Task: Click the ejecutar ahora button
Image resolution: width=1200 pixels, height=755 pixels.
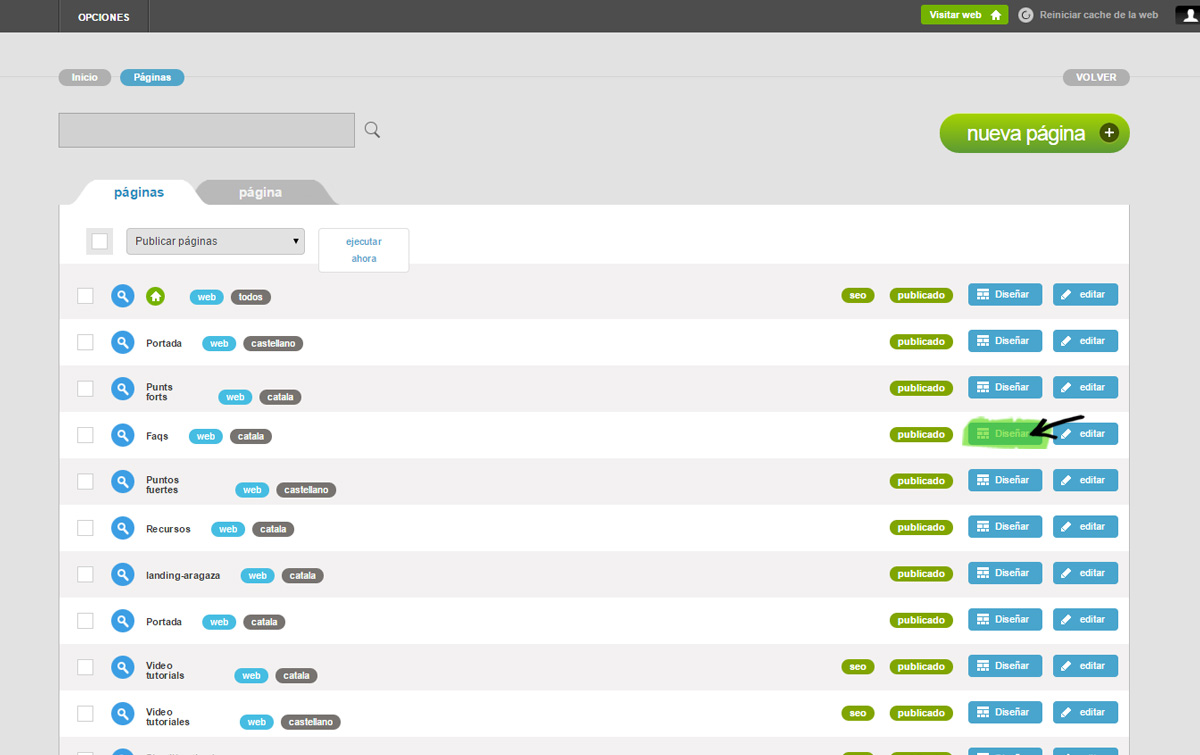Action: 364,250
